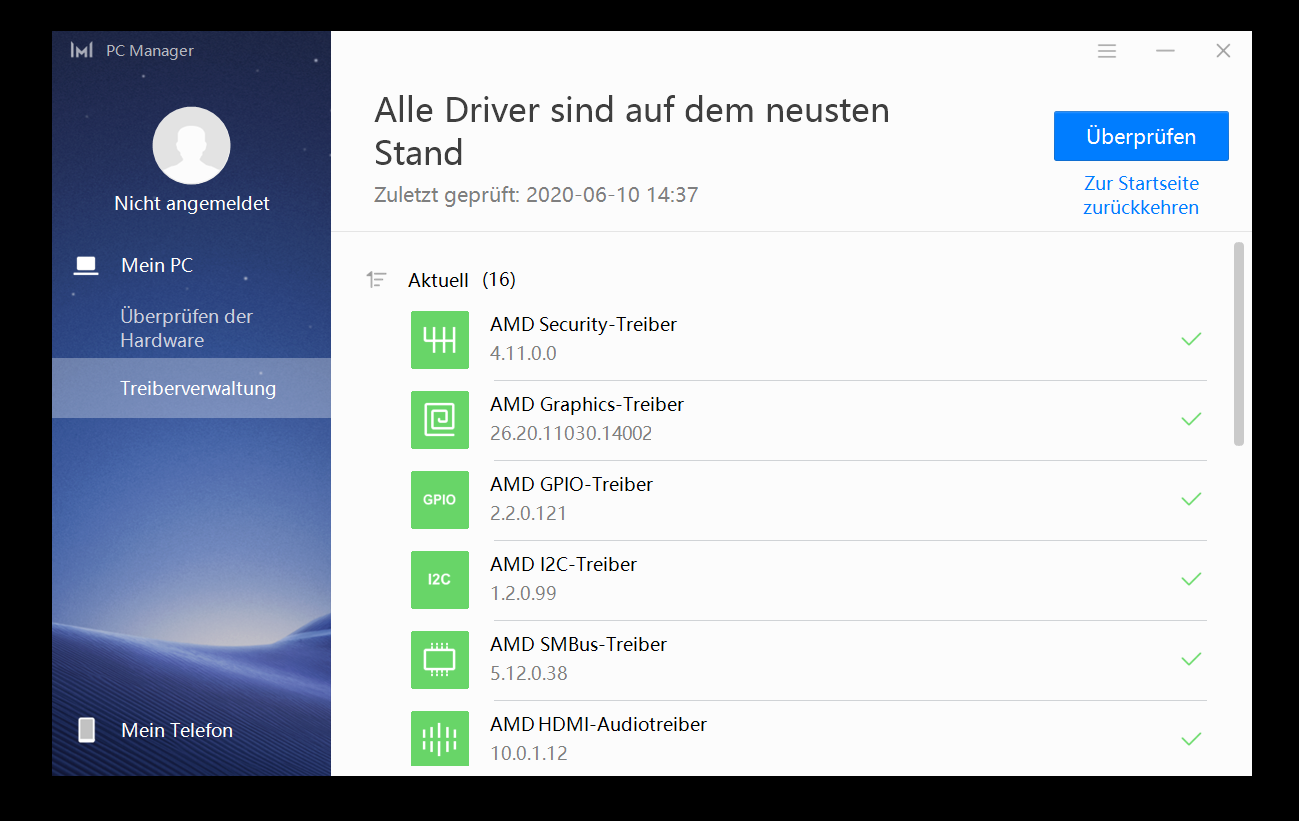The width and height of the screenshot is (1299, 821).
Task: Click the phone icon beside Mein Telefon
Action: pyautogui.click(x=87, y=730)
